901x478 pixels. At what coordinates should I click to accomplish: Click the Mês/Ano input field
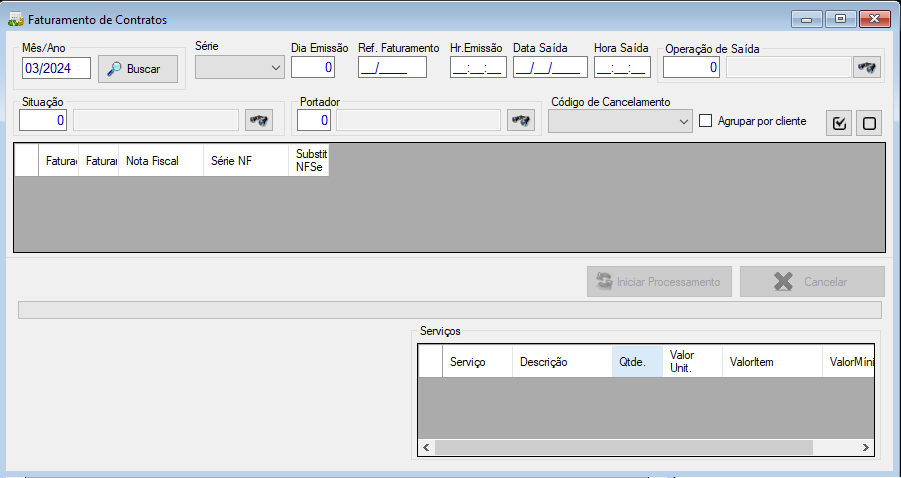click(x=56, y=68)
